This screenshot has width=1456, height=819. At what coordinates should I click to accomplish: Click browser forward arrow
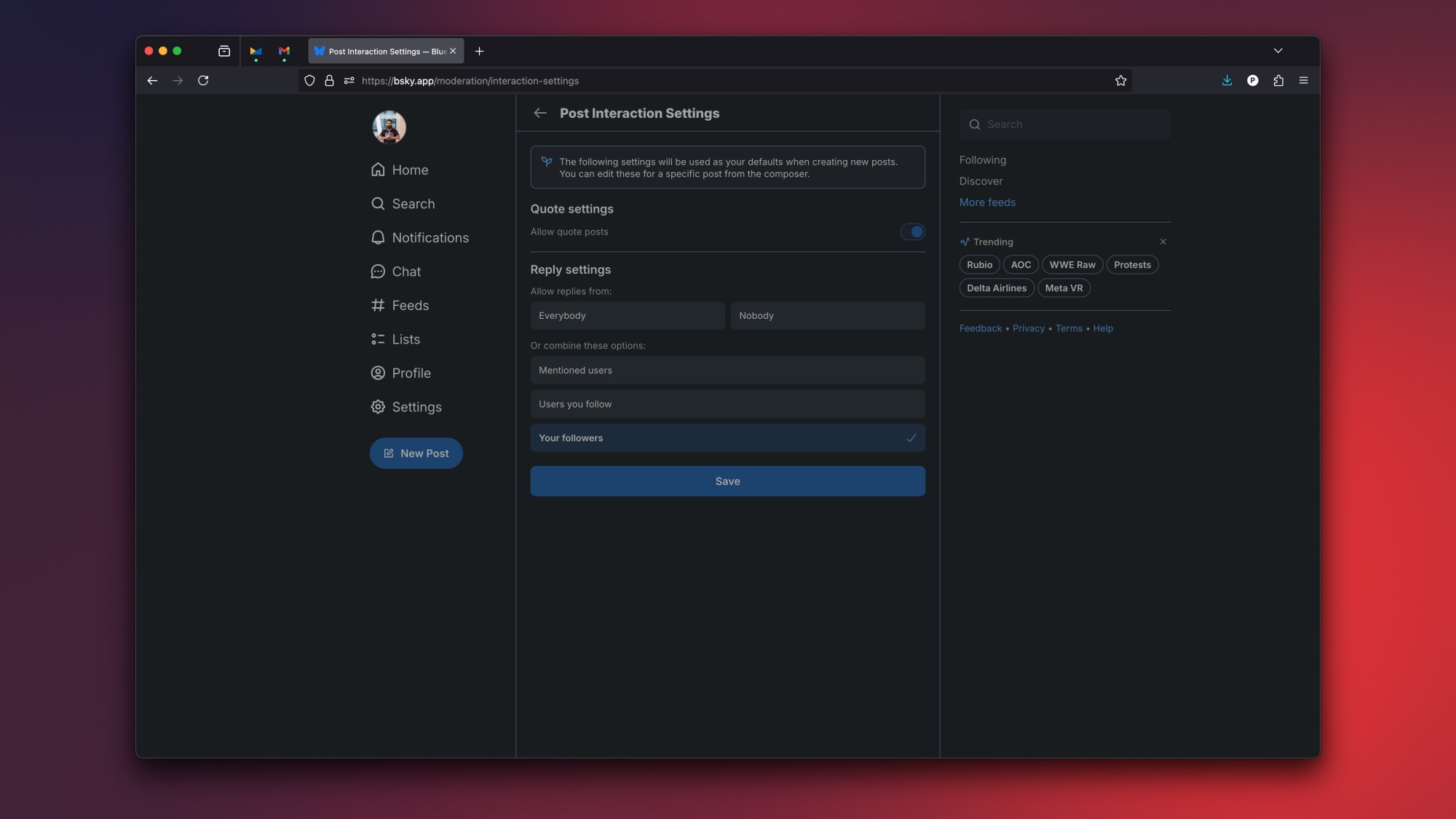coord(178,81)
